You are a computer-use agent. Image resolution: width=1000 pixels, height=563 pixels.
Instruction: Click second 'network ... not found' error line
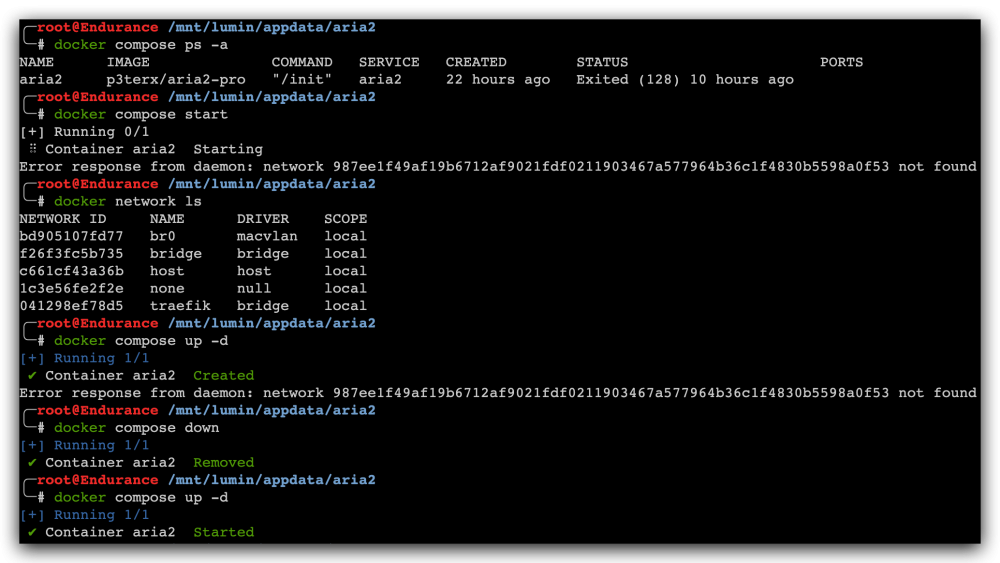[x=497, y=393]
